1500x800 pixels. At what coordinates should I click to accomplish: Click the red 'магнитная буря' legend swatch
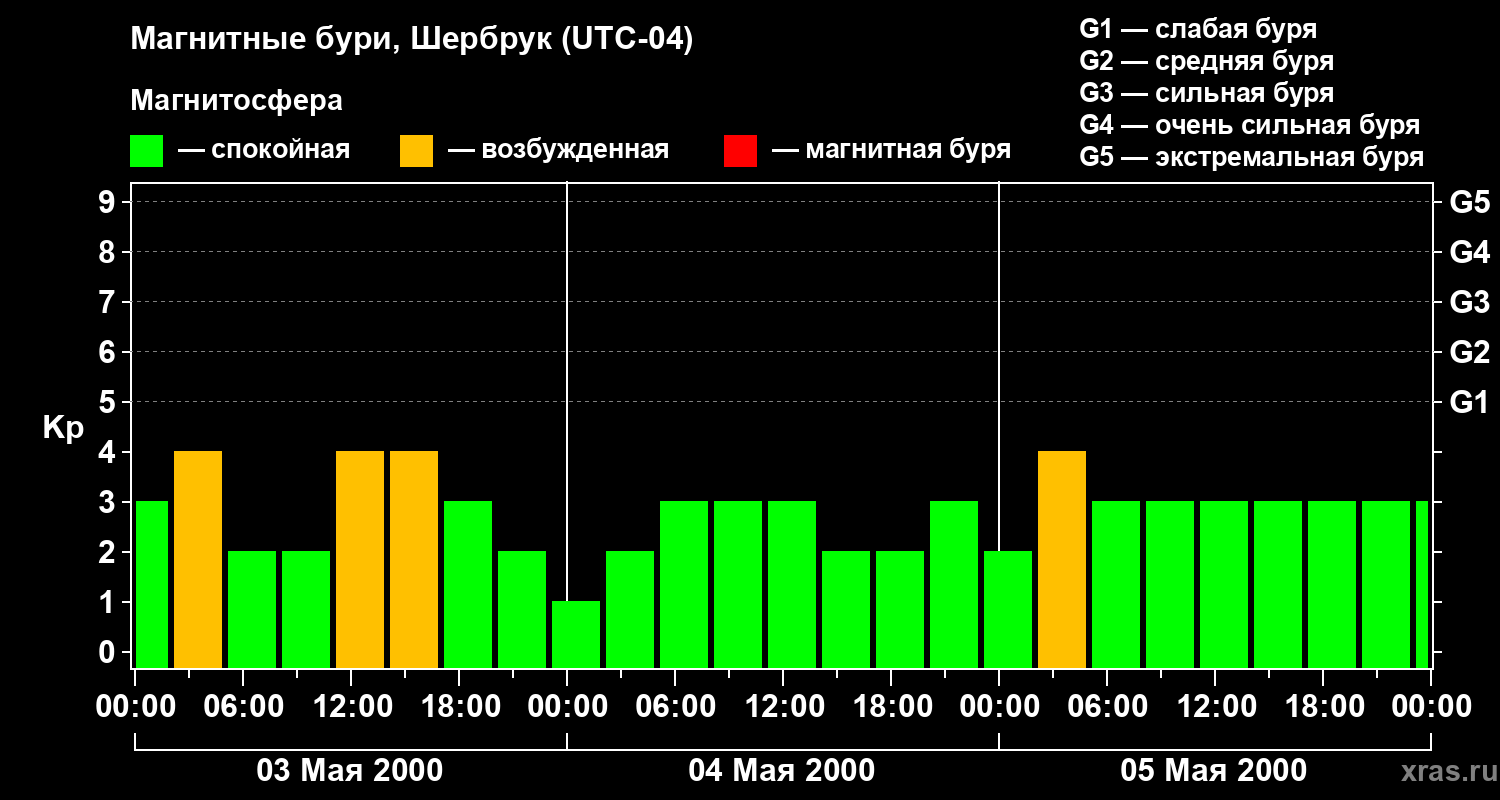pyautogui.click(x=740, y=151)
